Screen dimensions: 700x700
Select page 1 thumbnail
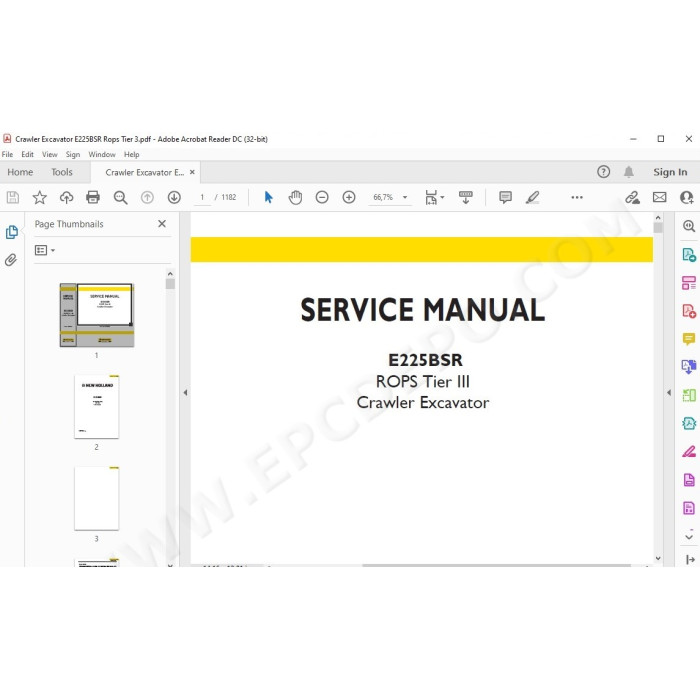tap(96, 315)
